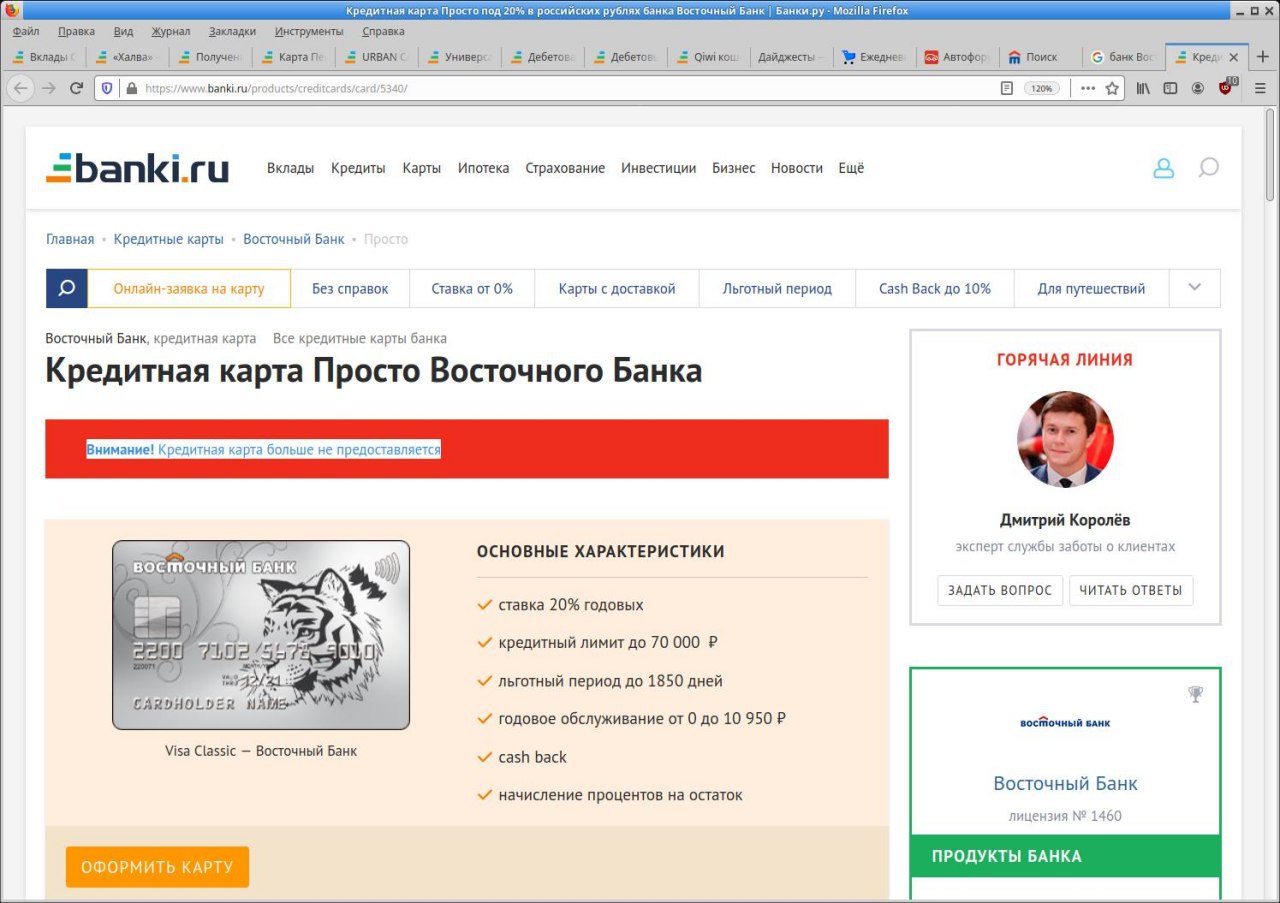The height and width of the screenshot is (903, 1280).
Task: Select the Для путешествий filter
Action: point(1091,288)
